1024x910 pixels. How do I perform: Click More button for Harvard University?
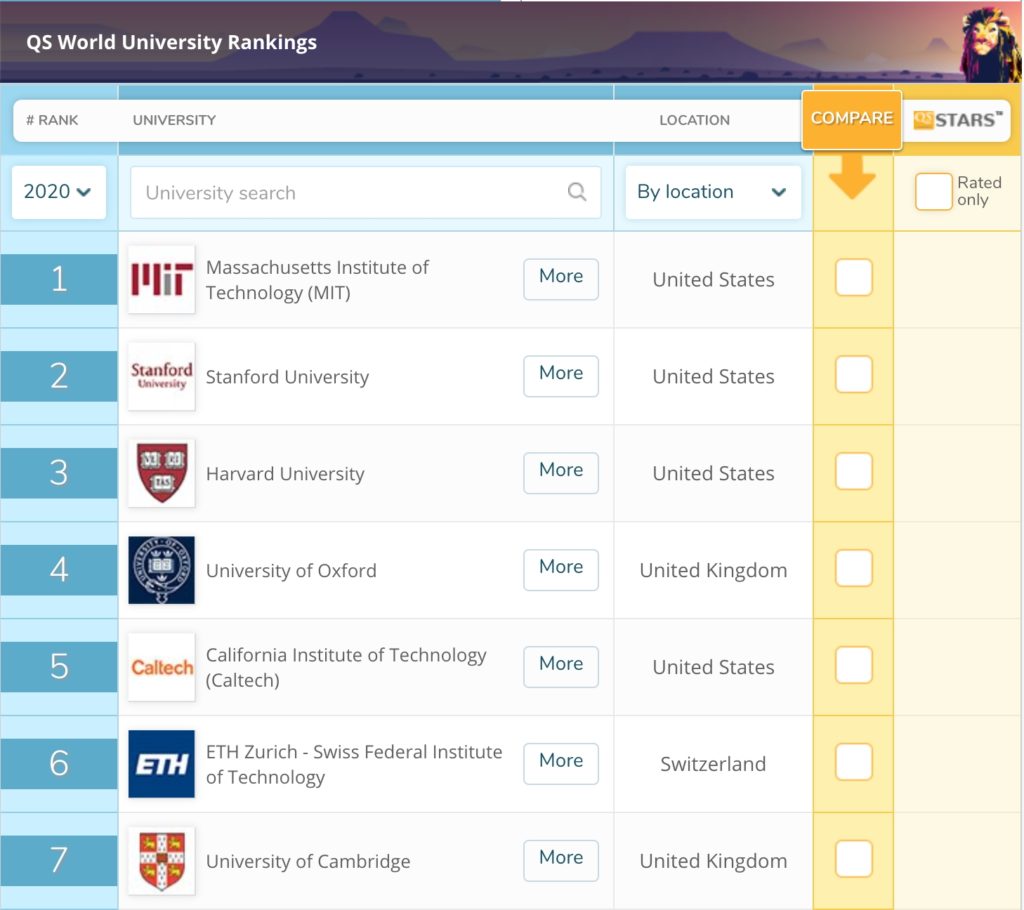(561, 473)
